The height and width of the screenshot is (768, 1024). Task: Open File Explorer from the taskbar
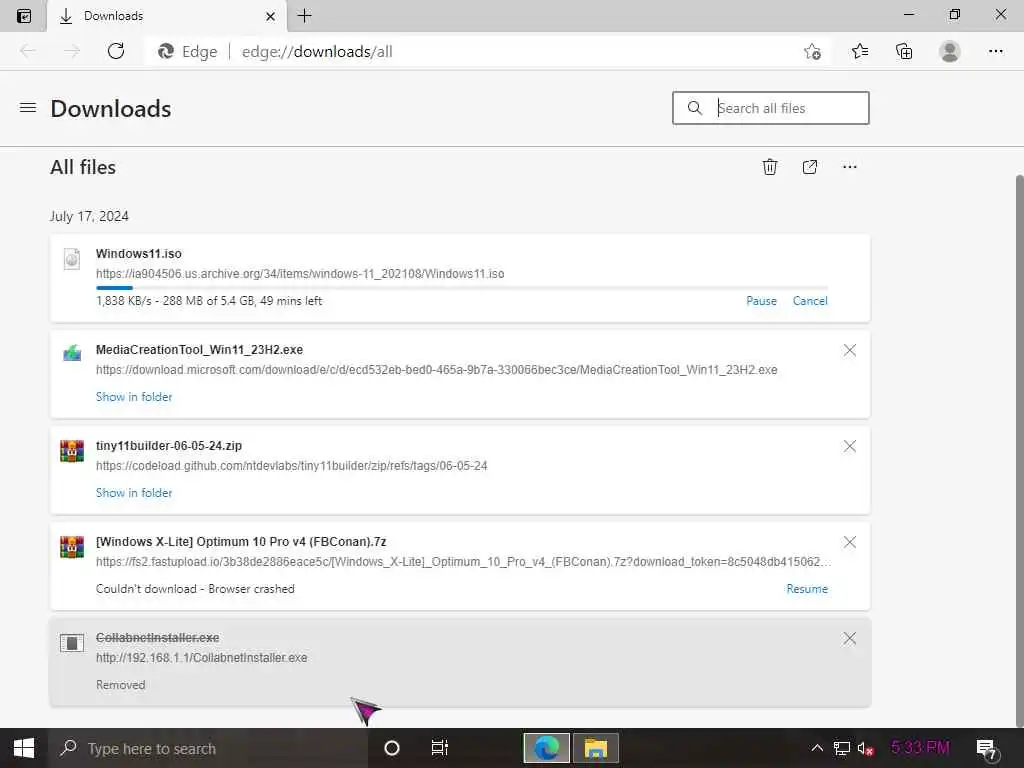pyautogui.click(x=596, y=748)
